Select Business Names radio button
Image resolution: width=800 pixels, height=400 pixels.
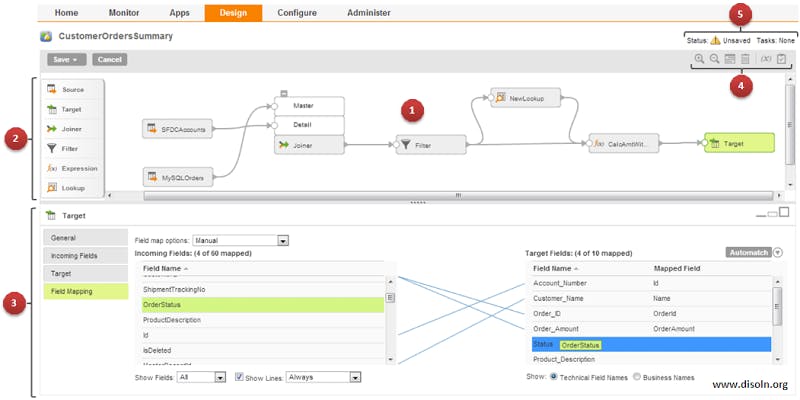tap(637, 377)
